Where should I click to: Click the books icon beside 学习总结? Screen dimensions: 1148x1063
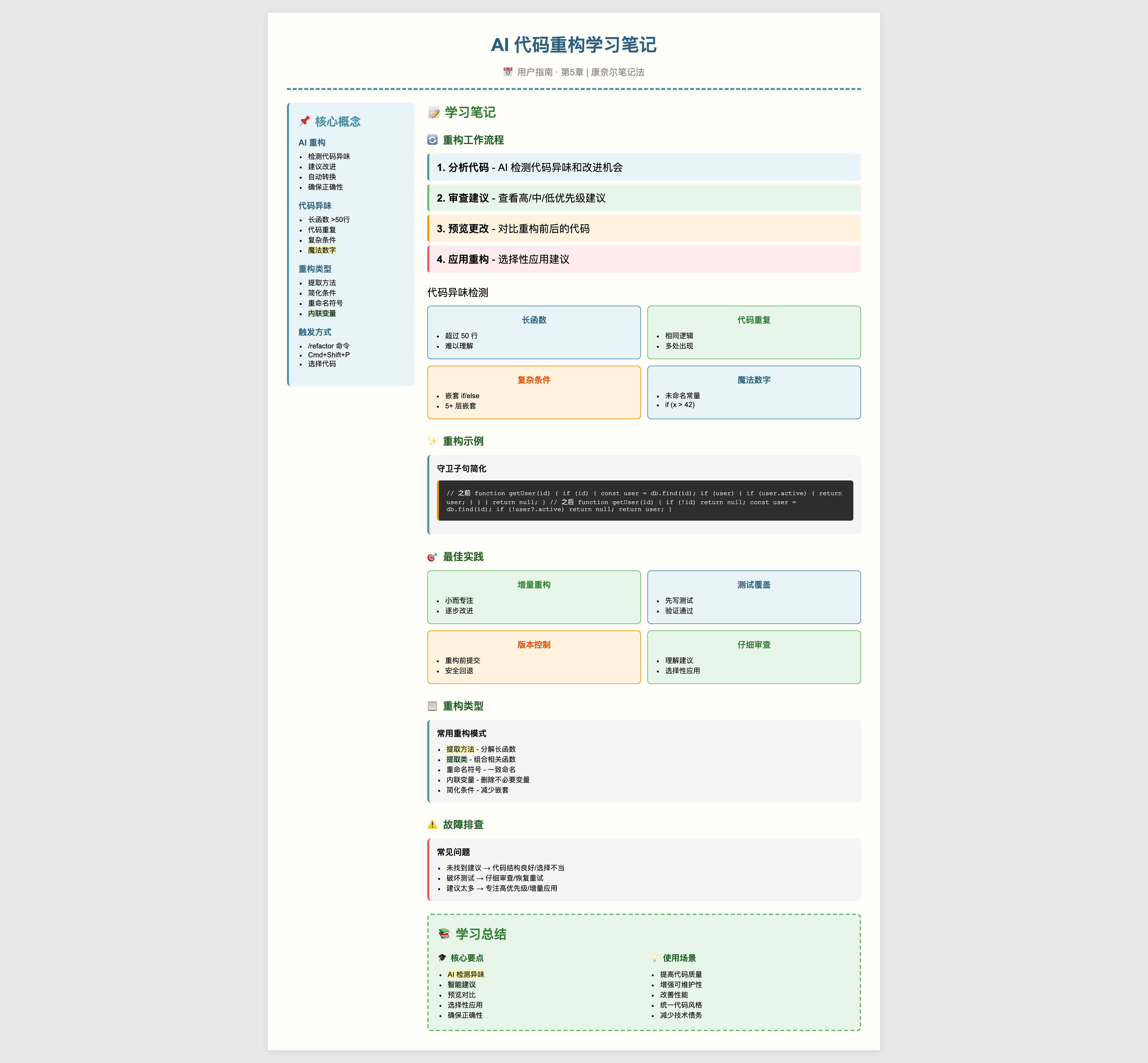pyautogui.click(x=444, y=933)
